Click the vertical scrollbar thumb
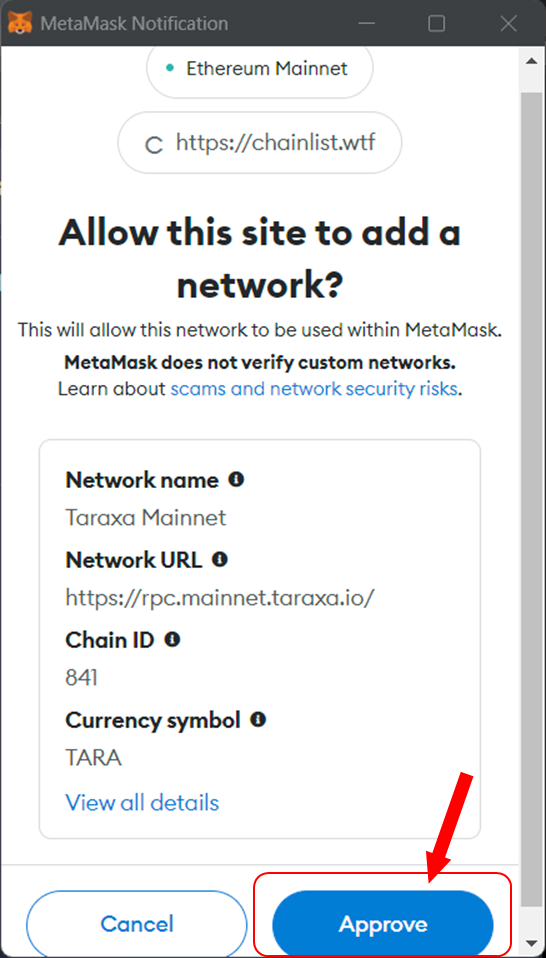The width and height of the screenshot is (546, 958). (531, 501)
